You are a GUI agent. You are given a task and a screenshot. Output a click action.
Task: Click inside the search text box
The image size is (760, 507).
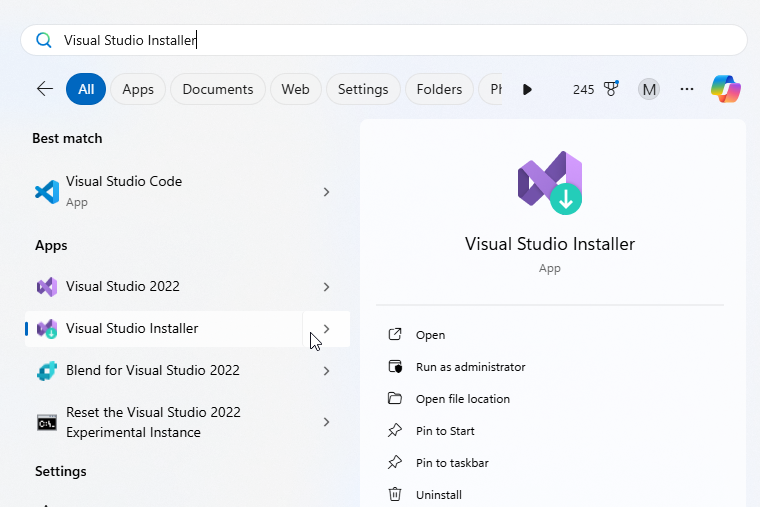pos(400,40)
